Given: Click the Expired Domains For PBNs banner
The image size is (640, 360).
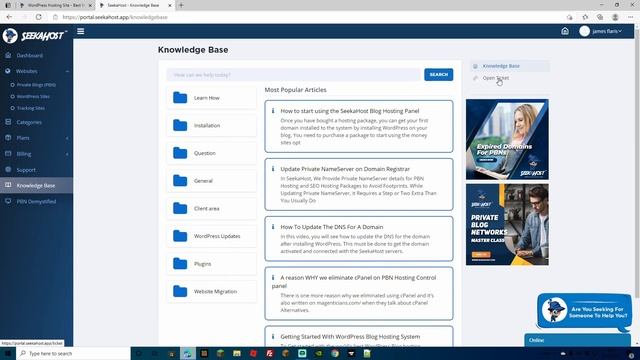Looking at the screenshot, I should pyautogui.click(x=507, y=139).
